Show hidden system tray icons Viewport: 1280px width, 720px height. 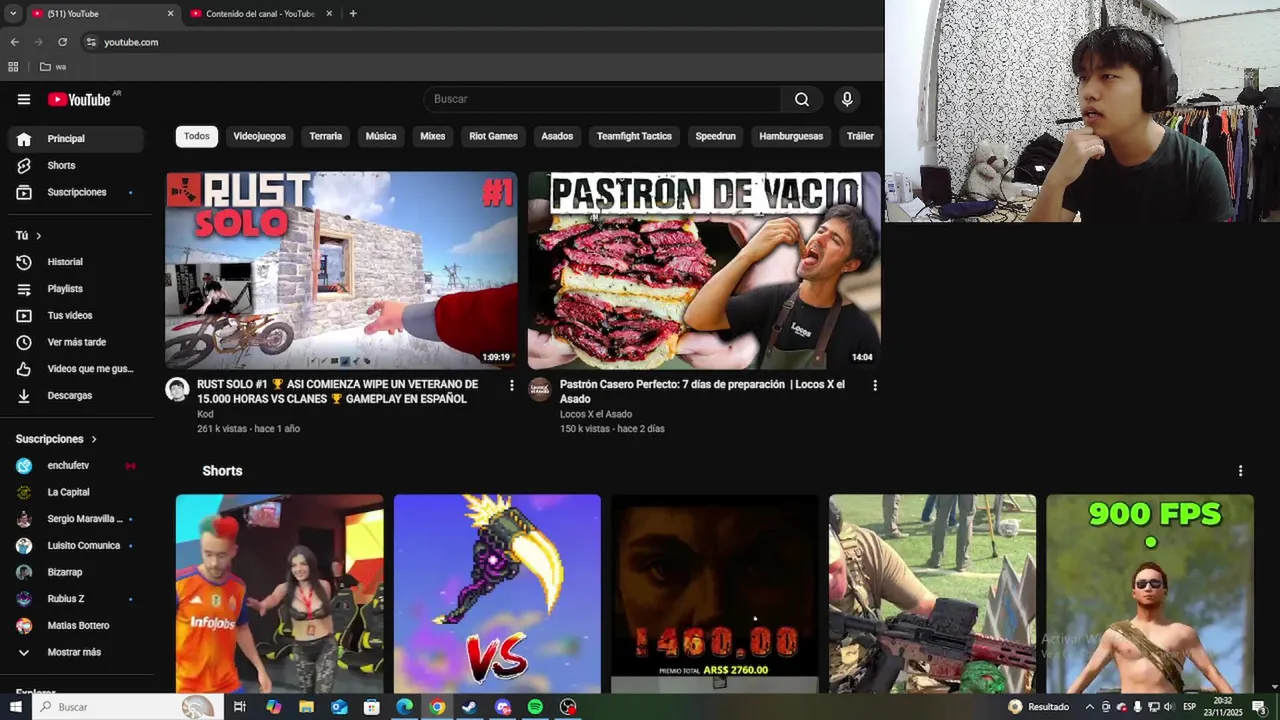(x=1089, y=707)
